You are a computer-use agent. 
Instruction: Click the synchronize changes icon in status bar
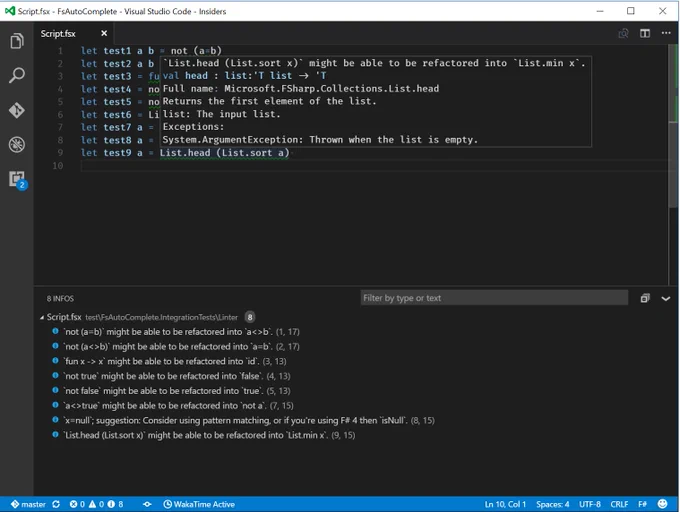coord(56,504)
